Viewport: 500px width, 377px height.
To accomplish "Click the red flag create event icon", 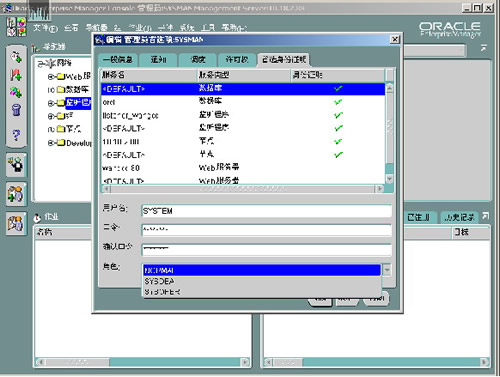I will (x=16, y=75).
